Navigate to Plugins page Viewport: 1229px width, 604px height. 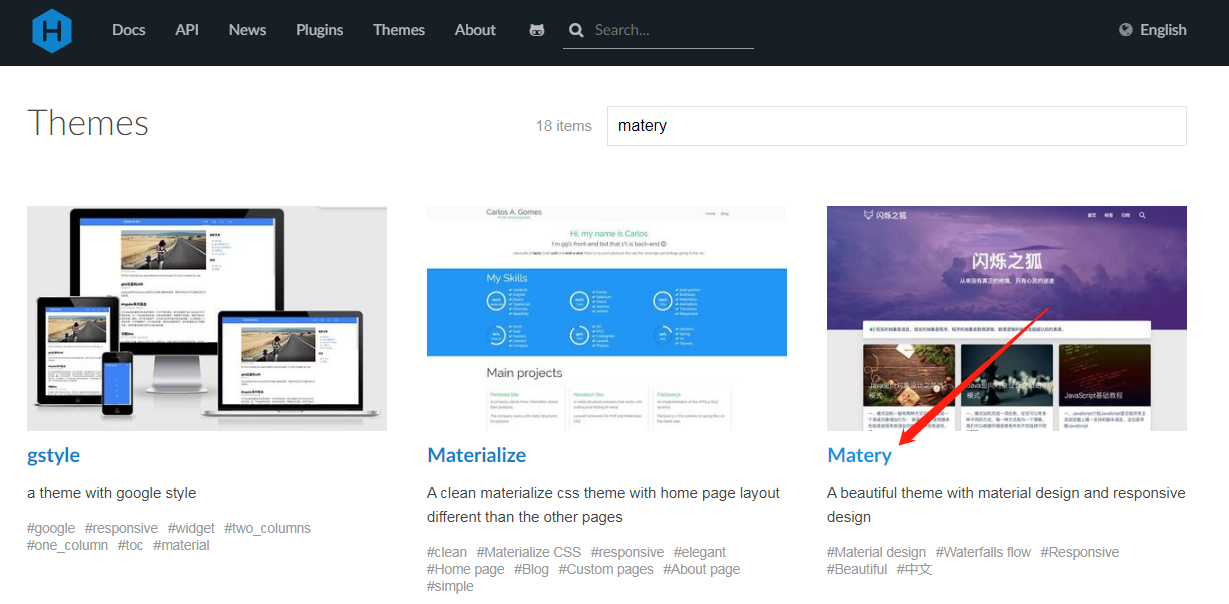[x=319, y=30]
